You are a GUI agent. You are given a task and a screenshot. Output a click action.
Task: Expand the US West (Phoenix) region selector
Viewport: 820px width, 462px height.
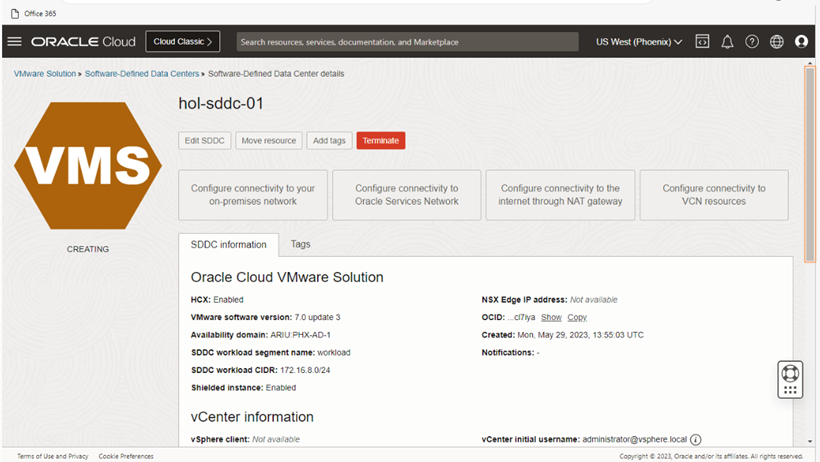point(639,42)
